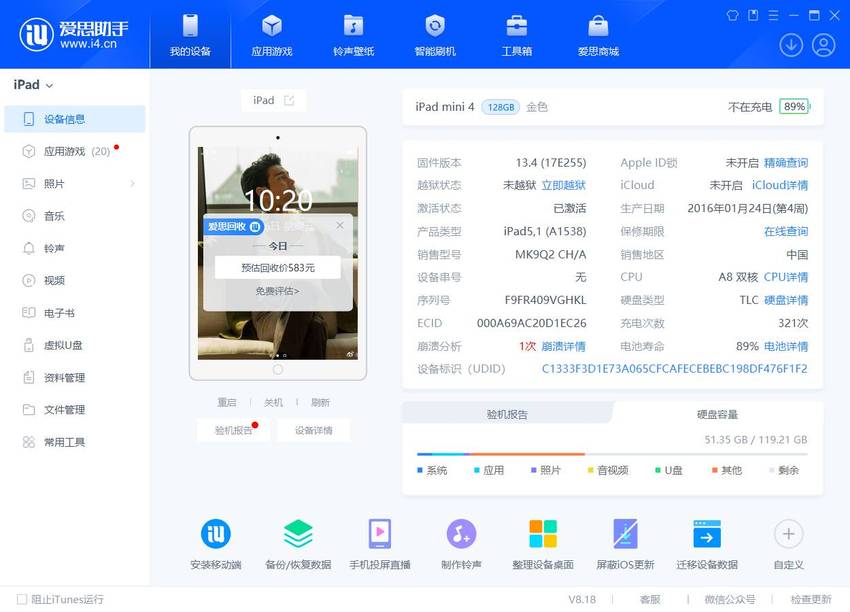Click the 预估回收价583元 box
Screen dimensions: 850x612
pos(278,268)
